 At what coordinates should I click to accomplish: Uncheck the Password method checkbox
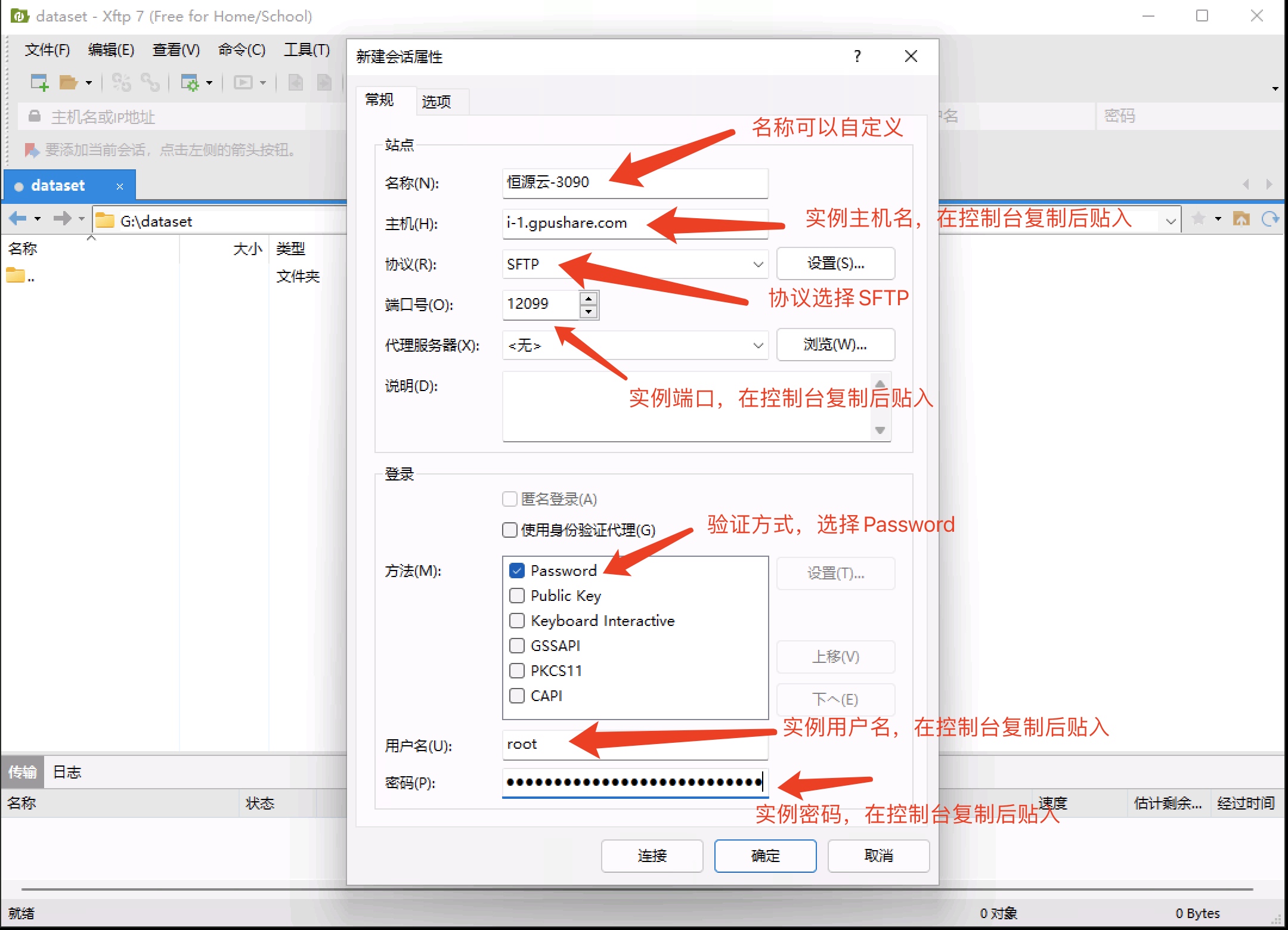coord(517,571)
